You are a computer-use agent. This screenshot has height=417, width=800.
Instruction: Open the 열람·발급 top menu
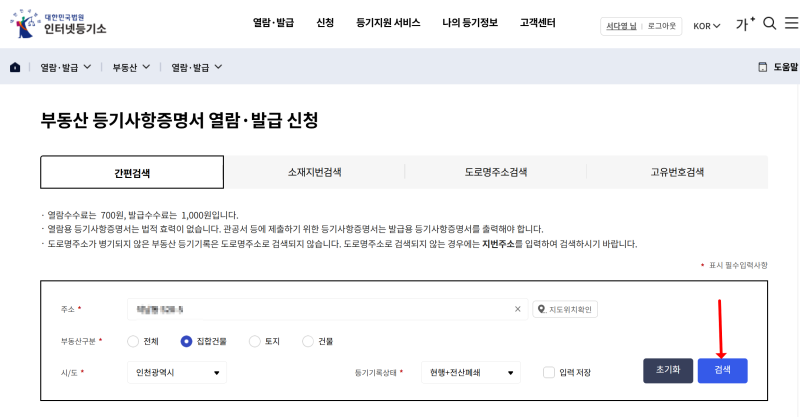pos(273,22)
